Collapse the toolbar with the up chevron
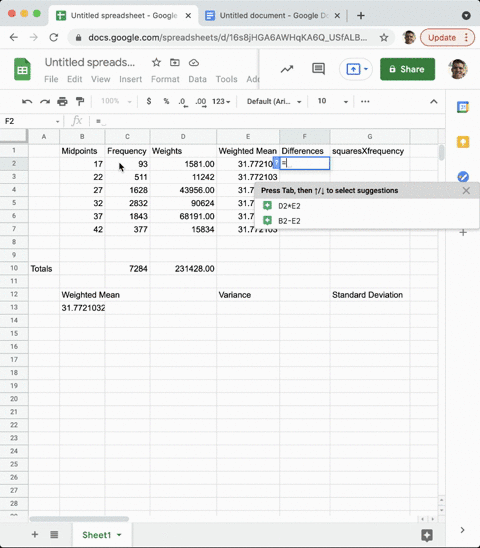The height and width of the screenshot is (548, 480). pyautogui.click(x=434, y=102)
